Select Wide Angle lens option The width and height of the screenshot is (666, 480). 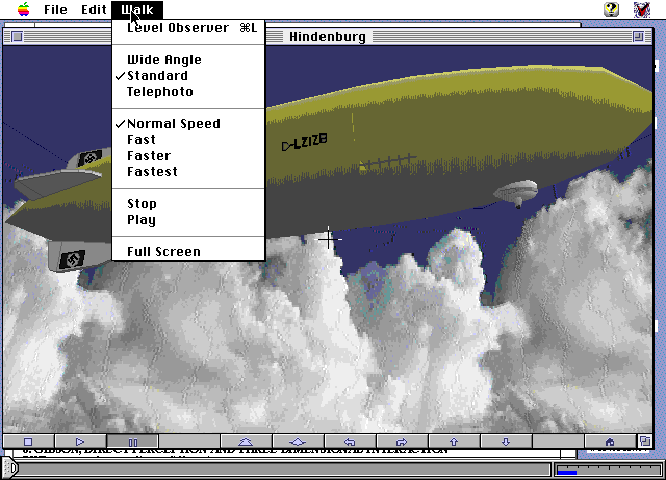click(164, 60)
